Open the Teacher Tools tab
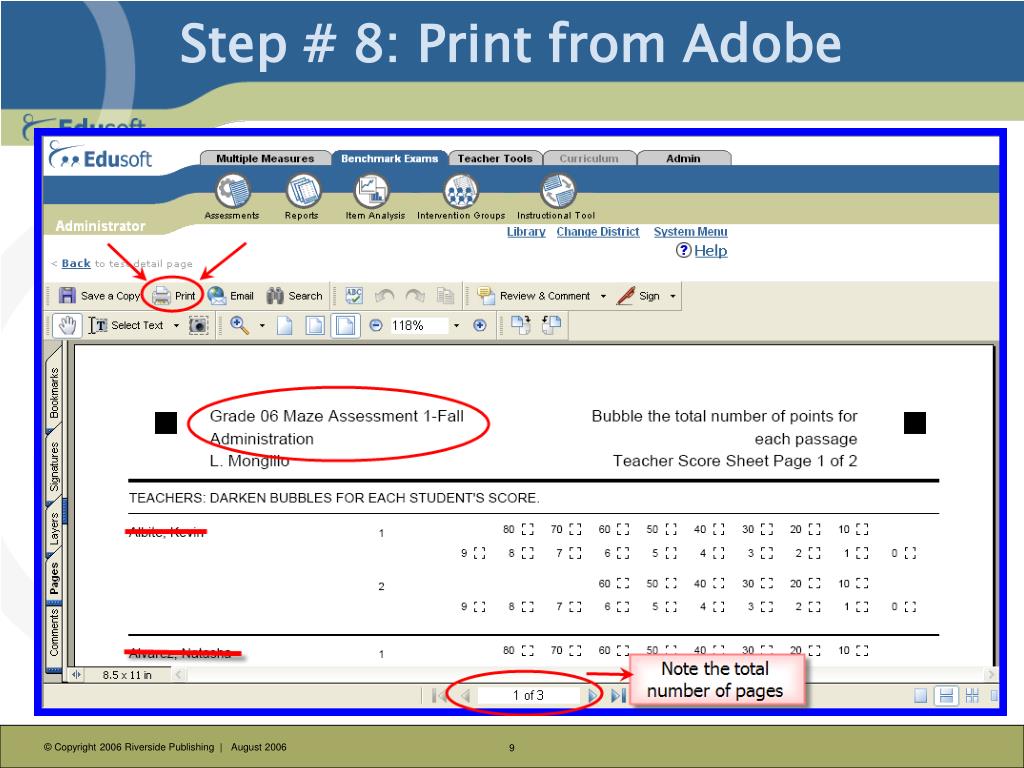1024x768 pixels. pyautogui.click(x=495, y=158)
